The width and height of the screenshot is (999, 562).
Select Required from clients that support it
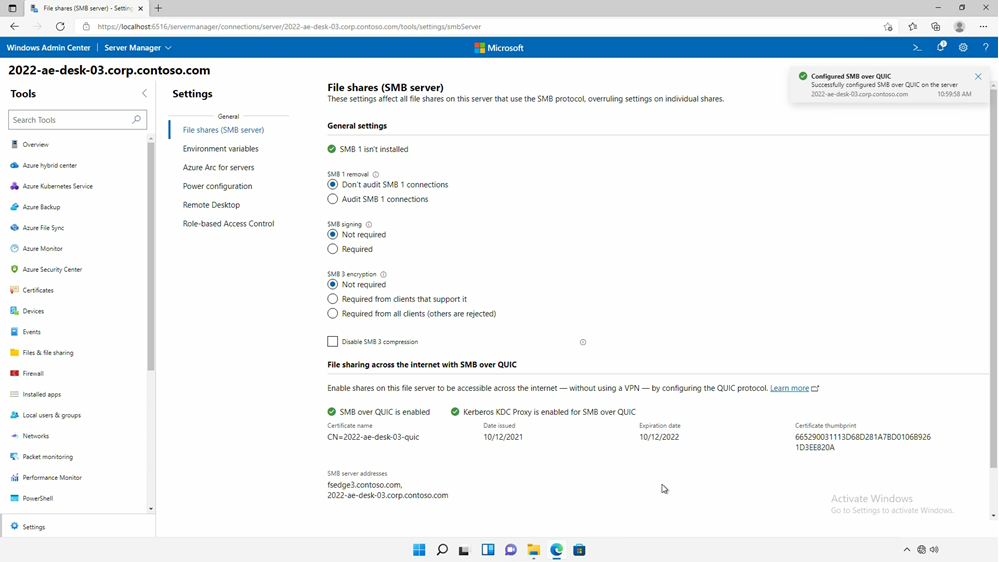click(333, 299)
